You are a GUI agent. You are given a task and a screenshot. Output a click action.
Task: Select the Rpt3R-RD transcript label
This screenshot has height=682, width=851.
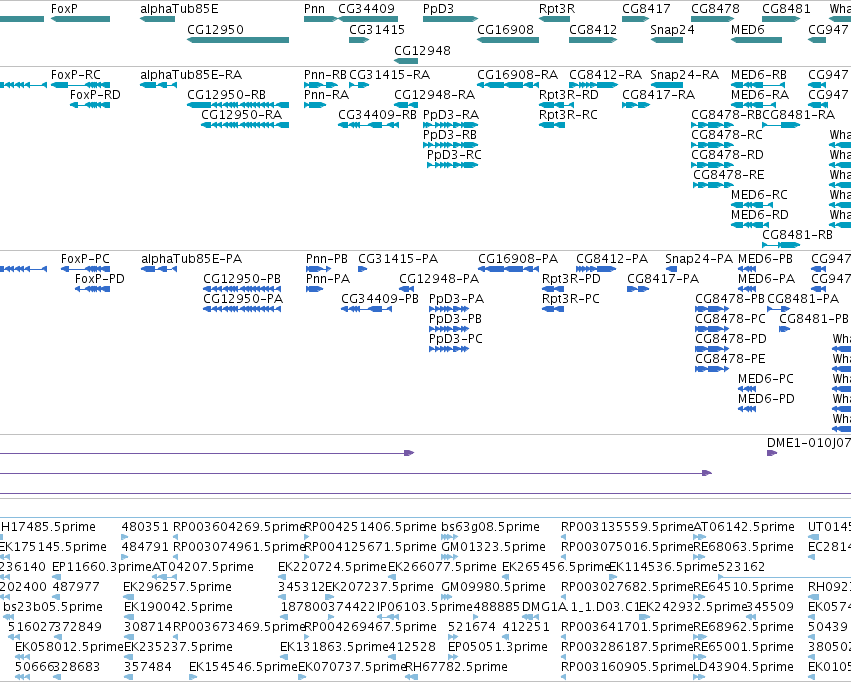(x=568, y=94)
